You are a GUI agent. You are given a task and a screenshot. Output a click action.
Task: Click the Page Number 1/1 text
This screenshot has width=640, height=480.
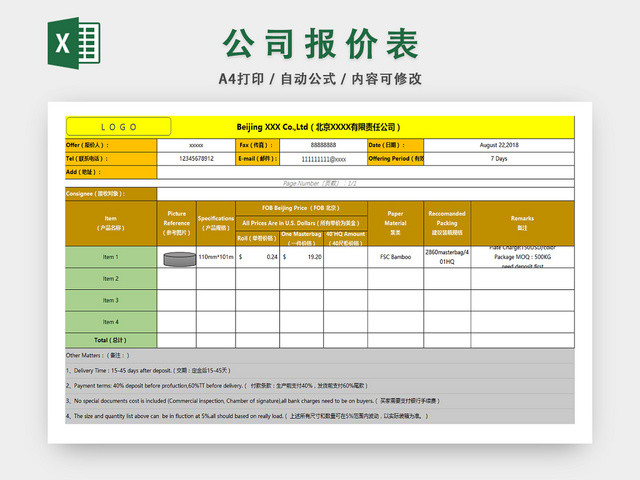320,184
